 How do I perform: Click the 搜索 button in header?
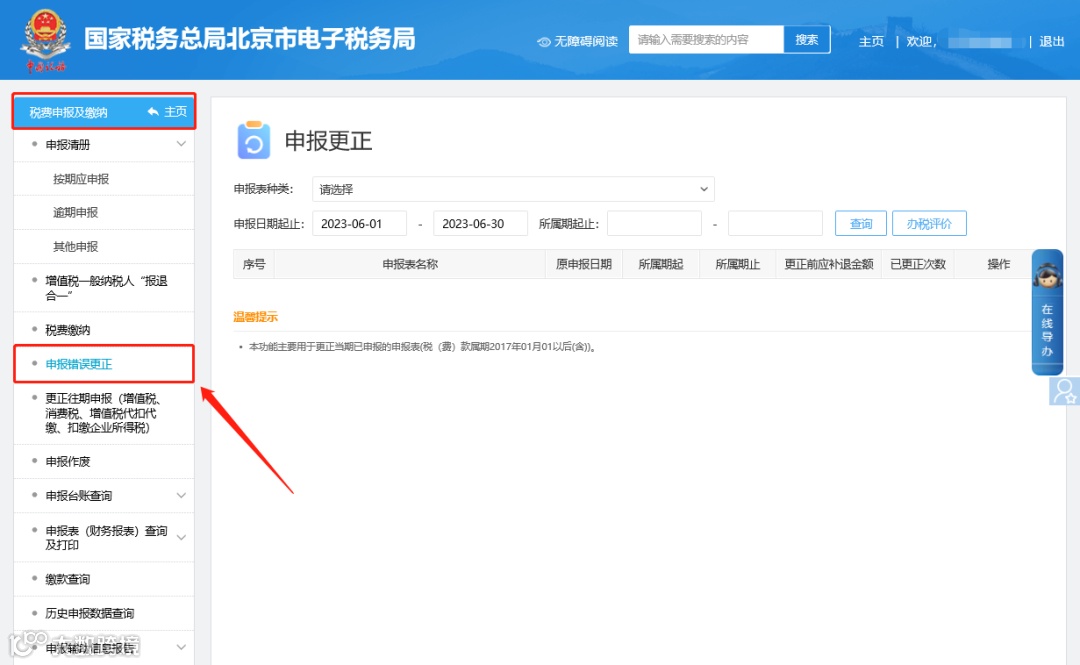click(807, 40)
